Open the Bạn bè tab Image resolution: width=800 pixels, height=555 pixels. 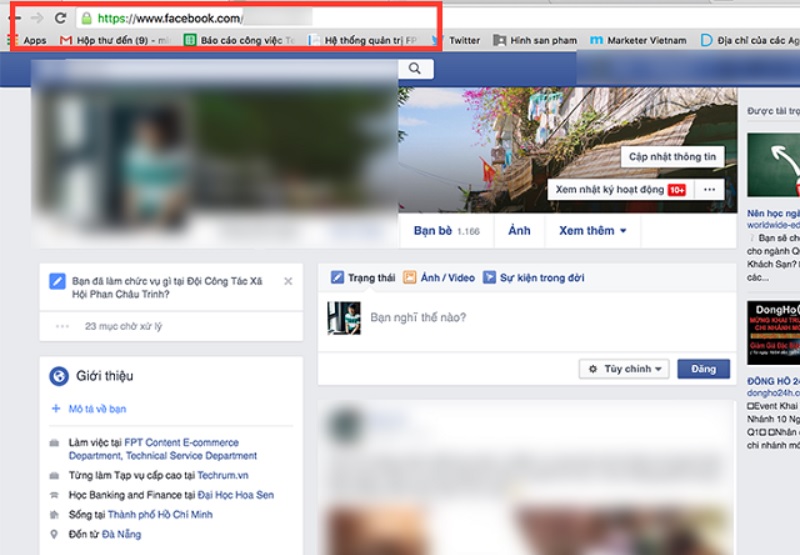click(x=446, y=231)
